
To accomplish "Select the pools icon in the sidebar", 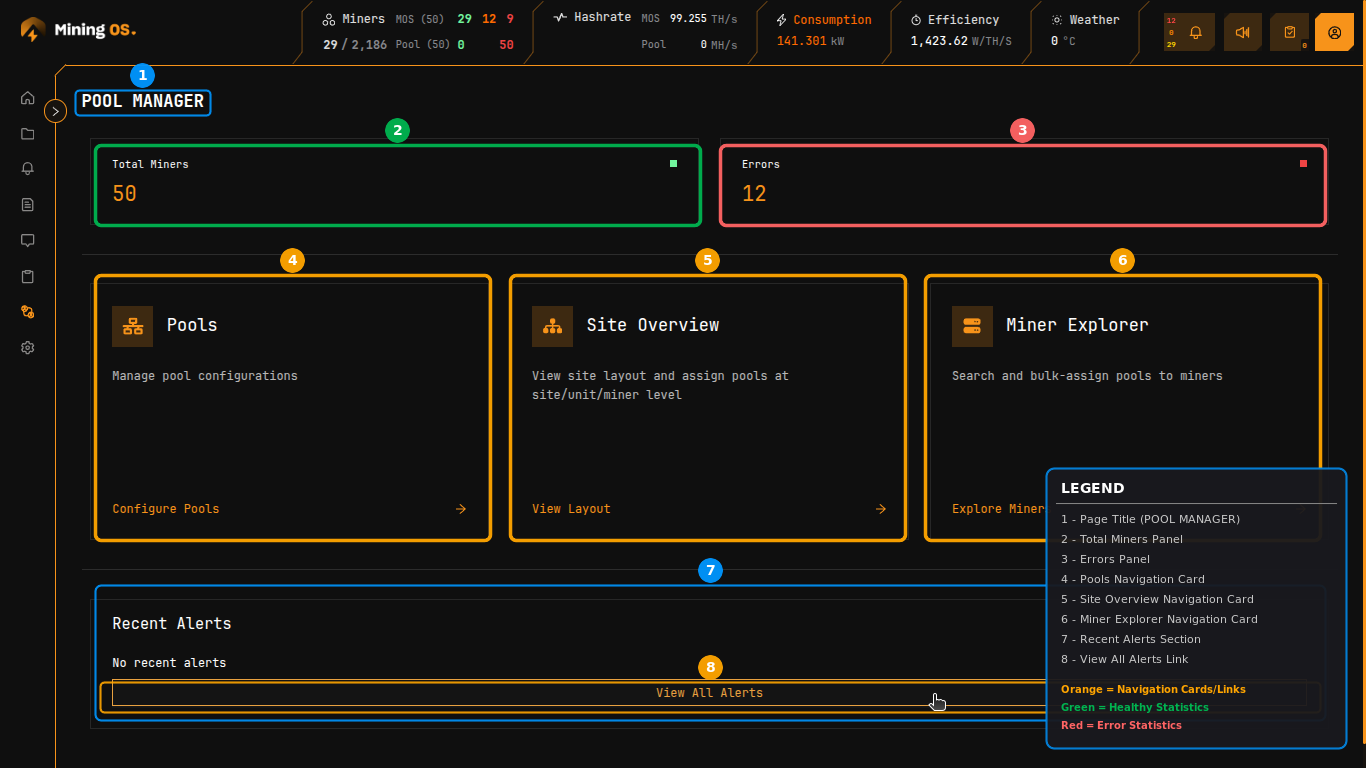I will pos(28,312).
